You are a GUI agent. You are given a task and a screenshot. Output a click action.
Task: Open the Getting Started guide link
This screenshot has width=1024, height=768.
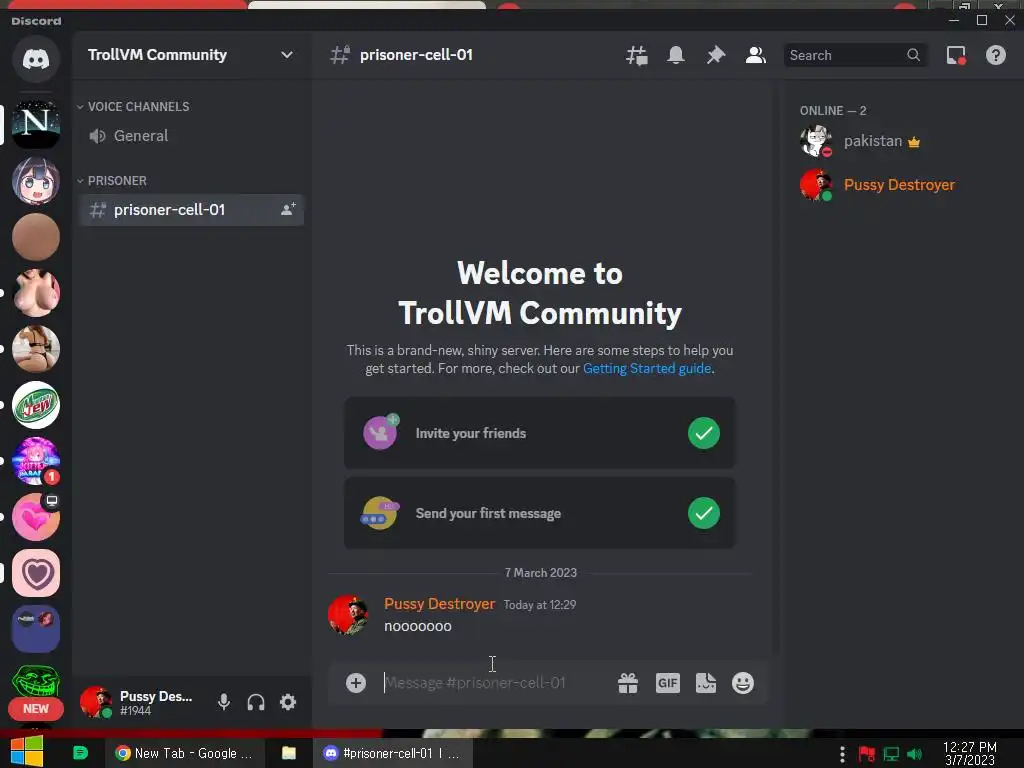click(x=647, y=368)
